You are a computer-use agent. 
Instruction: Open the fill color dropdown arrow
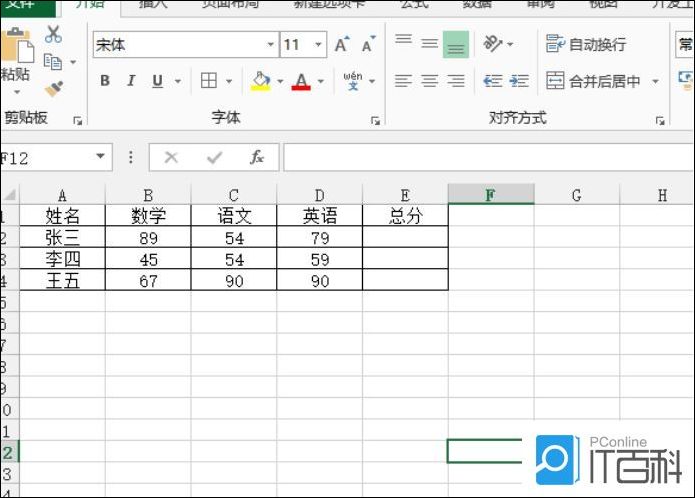click(280, 81)
